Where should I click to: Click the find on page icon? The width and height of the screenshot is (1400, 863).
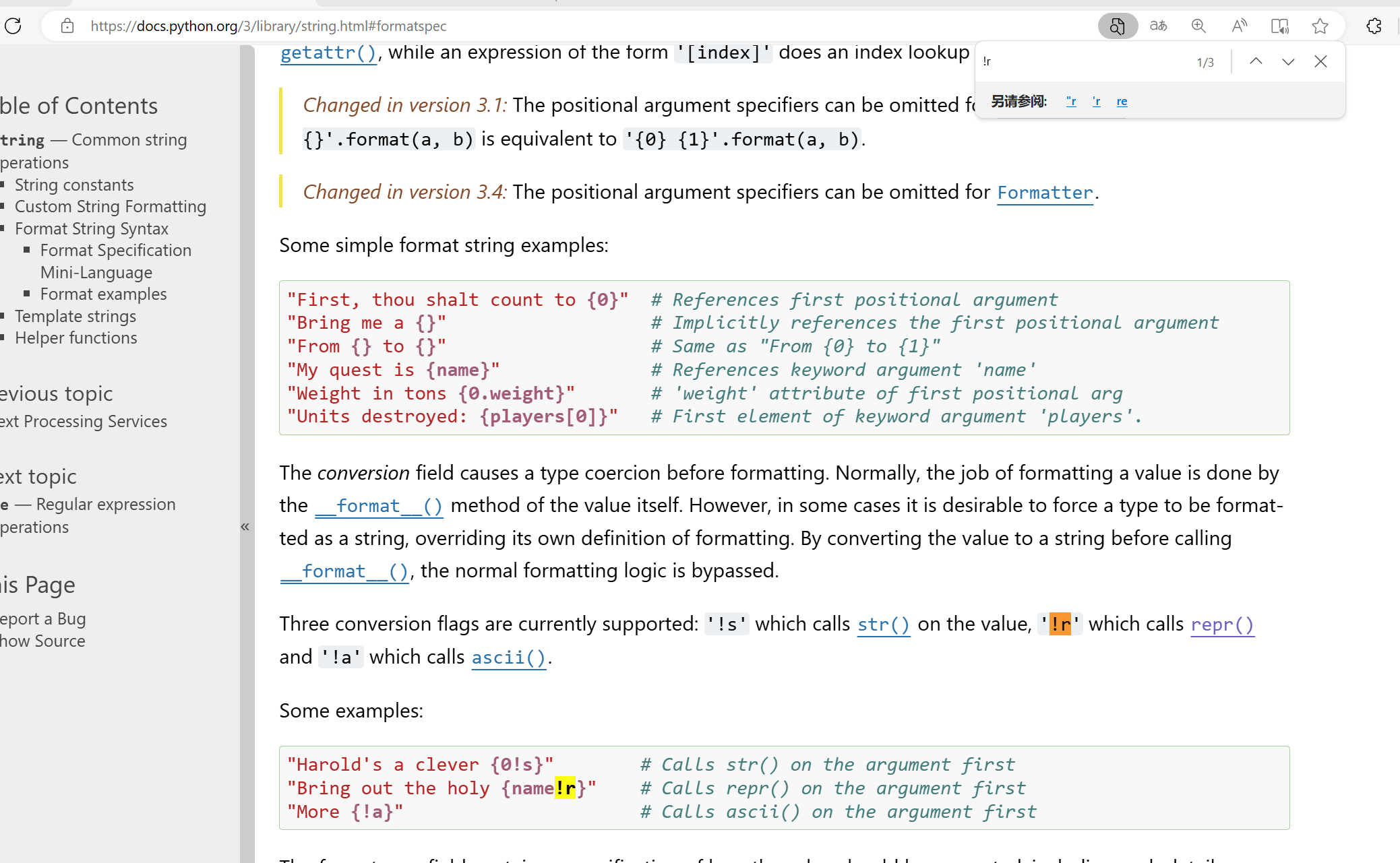point(1117,26)
